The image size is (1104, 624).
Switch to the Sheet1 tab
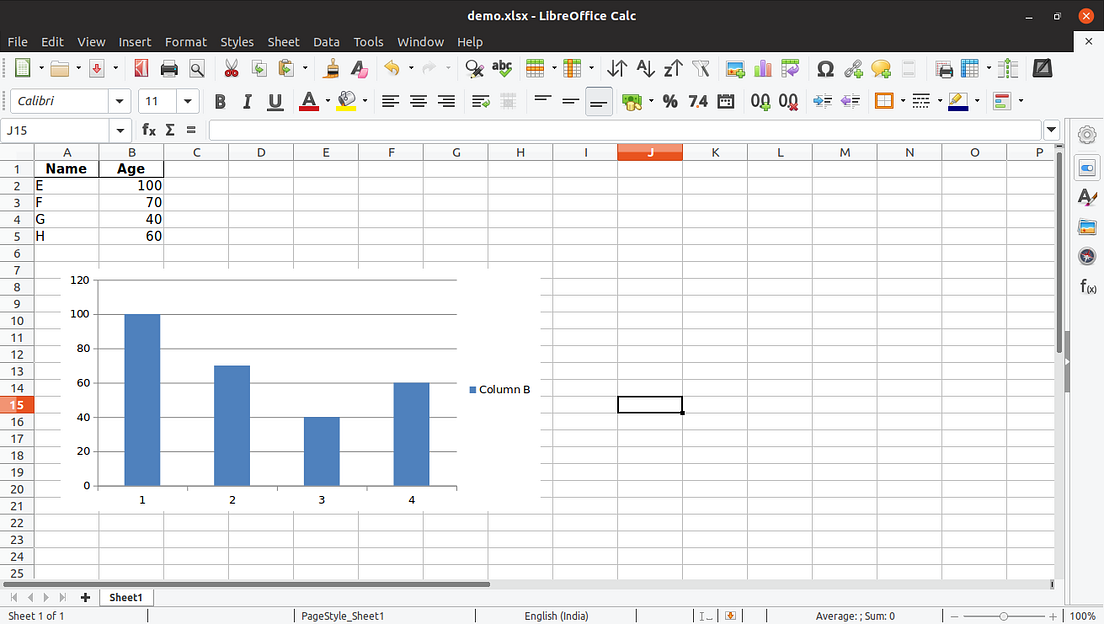click(125, 597)
